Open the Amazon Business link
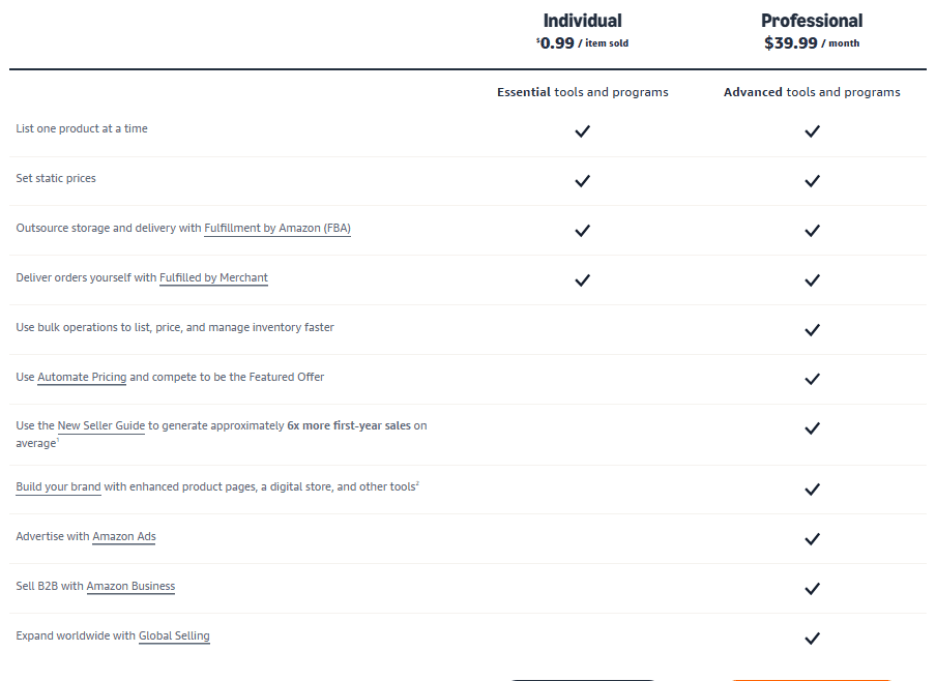The height and width of the screenshot is (681, 936). click(x=130, y=586)
